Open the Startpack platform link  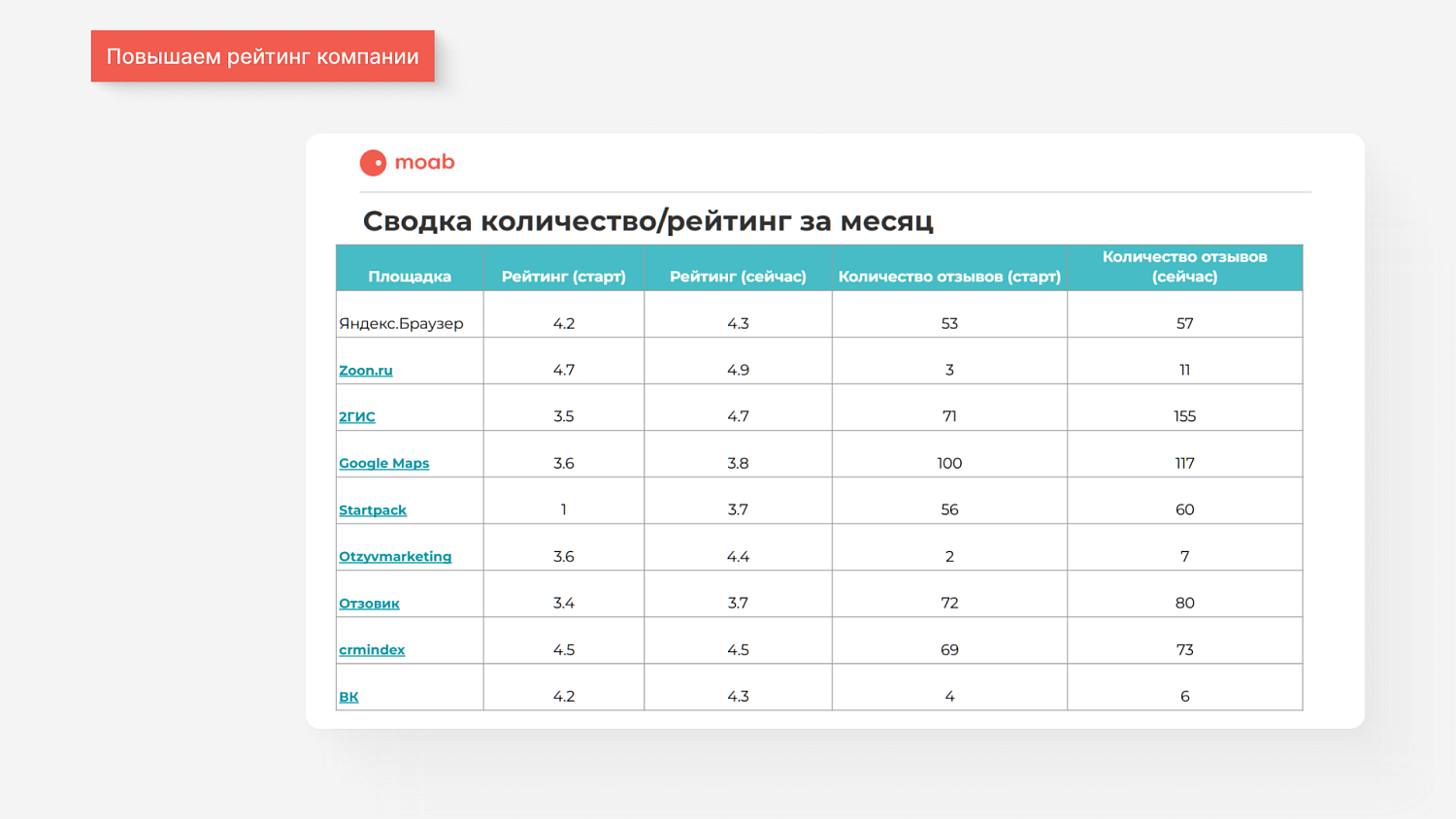pyautogui.click(x=373, y=509)
